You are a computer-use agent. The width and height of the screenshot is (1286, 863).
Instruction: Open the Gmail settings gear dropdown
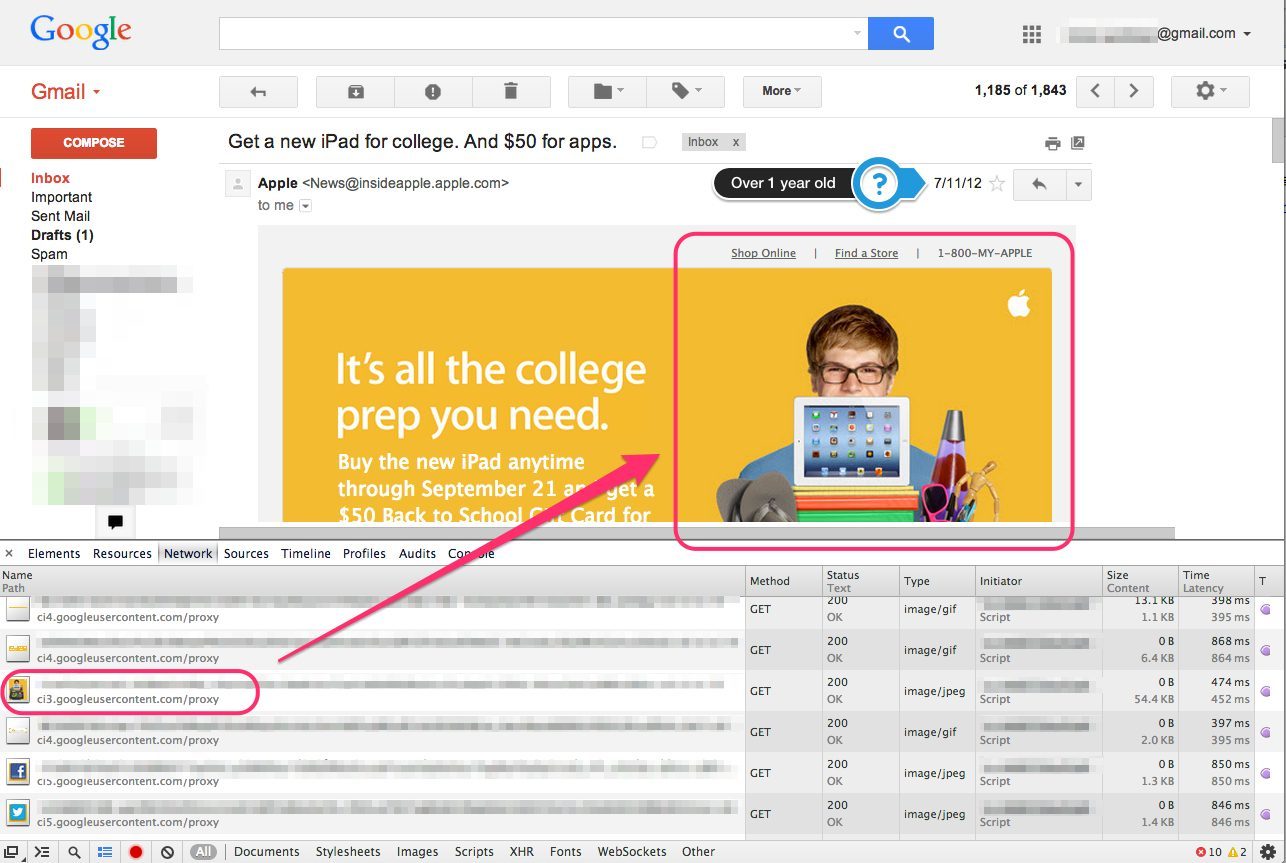click(x=1210, y=91)
